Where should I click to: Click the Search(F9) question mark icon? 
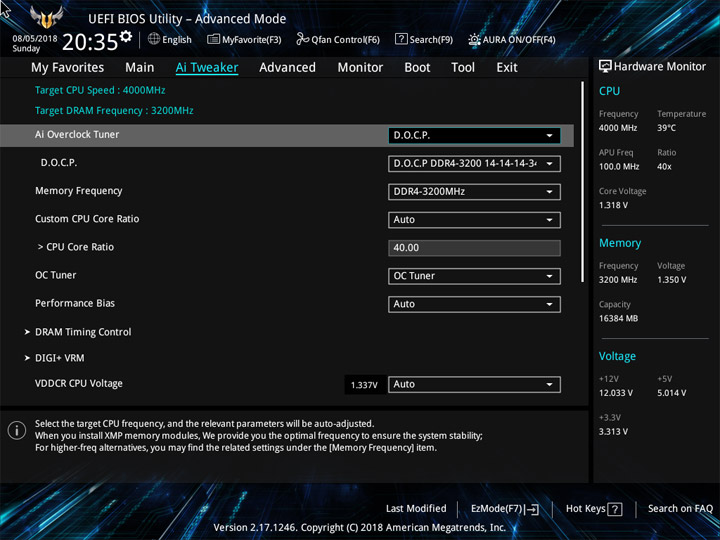401,39
